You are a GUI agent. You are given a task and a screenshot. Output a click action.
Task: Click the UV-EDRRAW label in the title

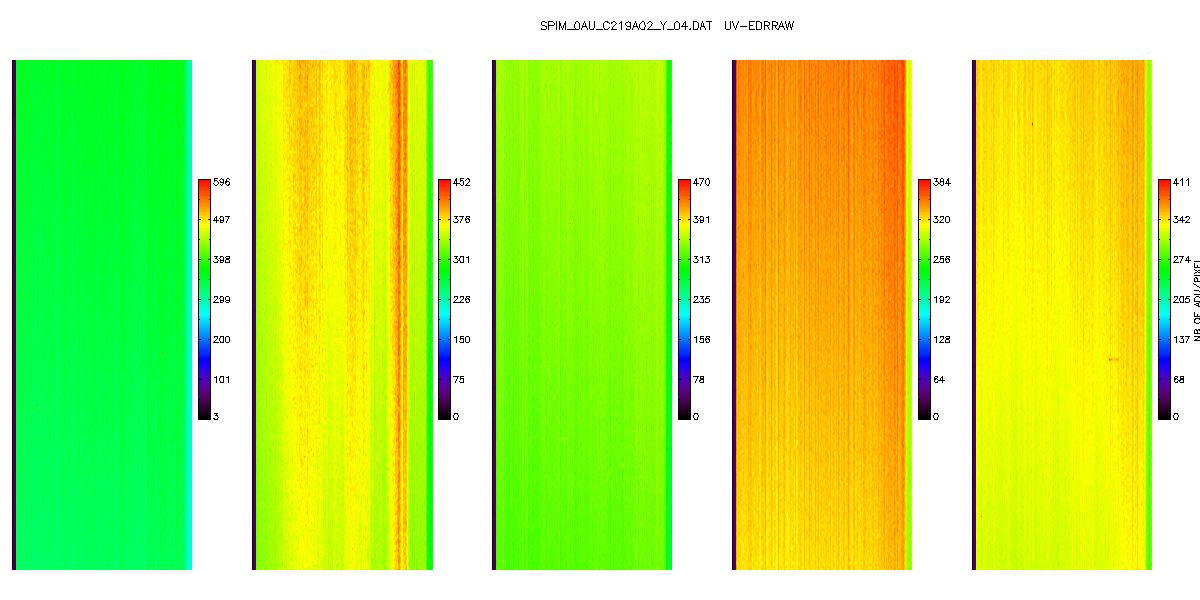[758, 26]
